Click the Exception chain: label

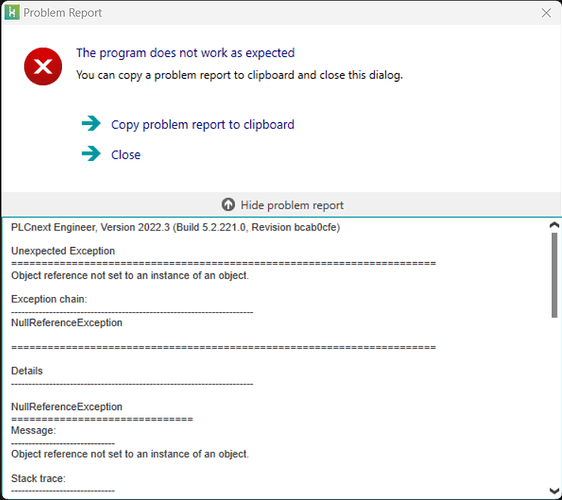[x=49, y=299]
